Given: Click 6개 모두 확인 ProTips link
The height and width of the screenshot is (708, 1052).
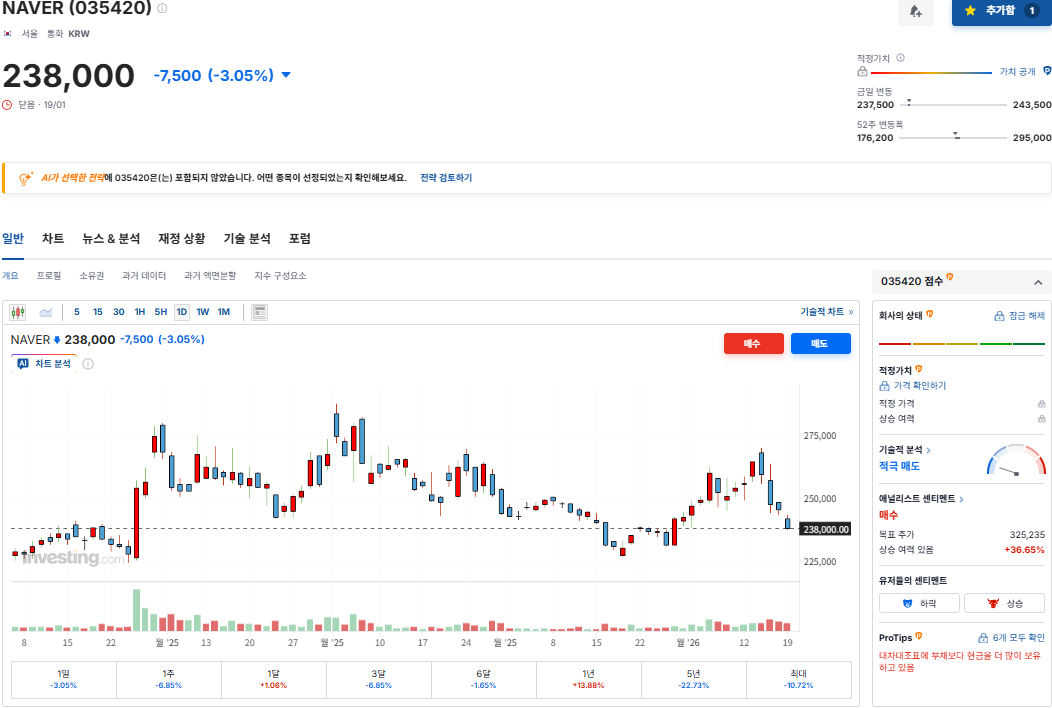Looking at the screenshot, I should tap(1012, 638).
